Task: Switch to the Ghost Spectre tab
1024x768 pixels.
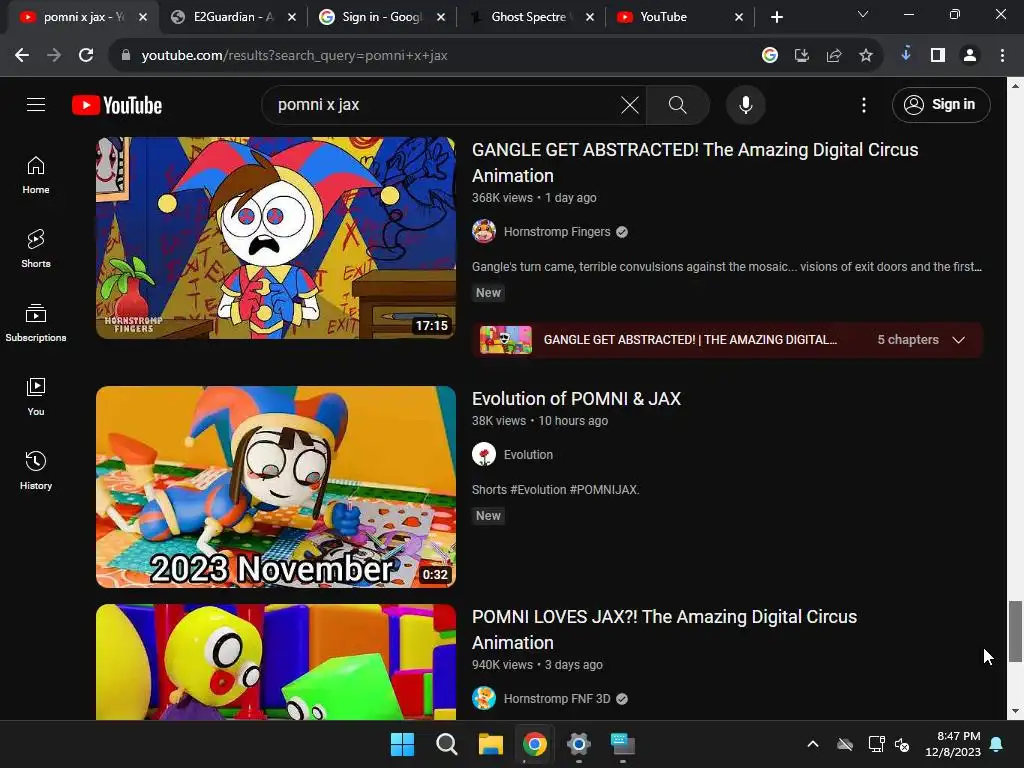Action: coord(531,17)
